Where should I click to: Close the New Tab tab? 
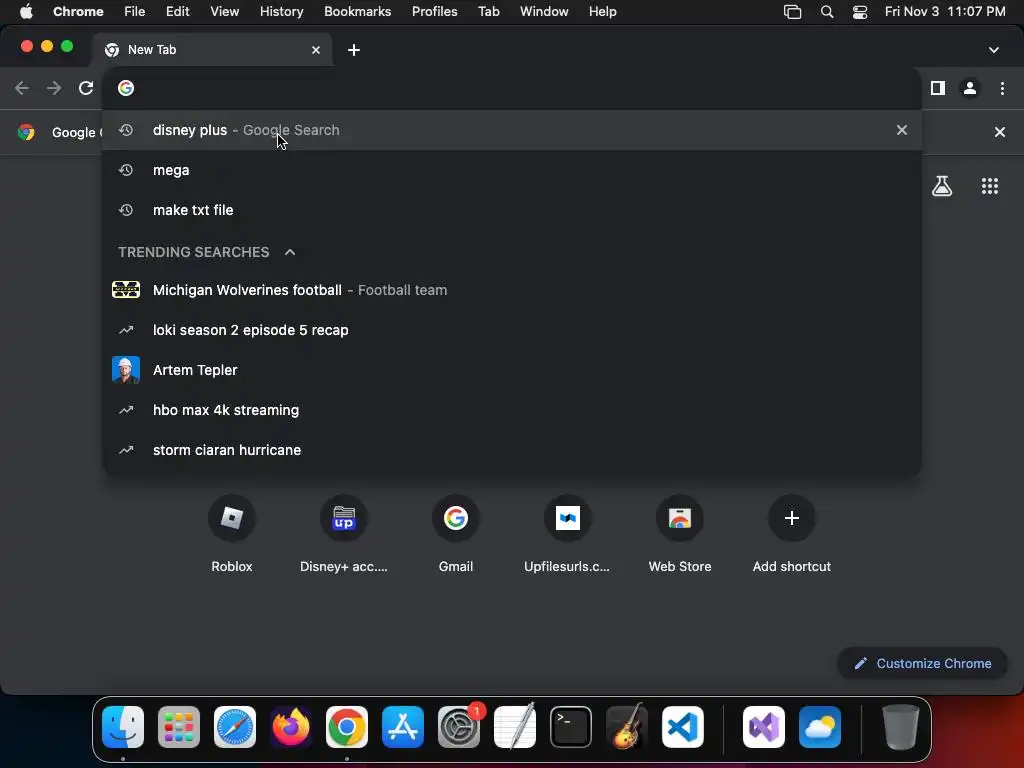pos(316,50)
